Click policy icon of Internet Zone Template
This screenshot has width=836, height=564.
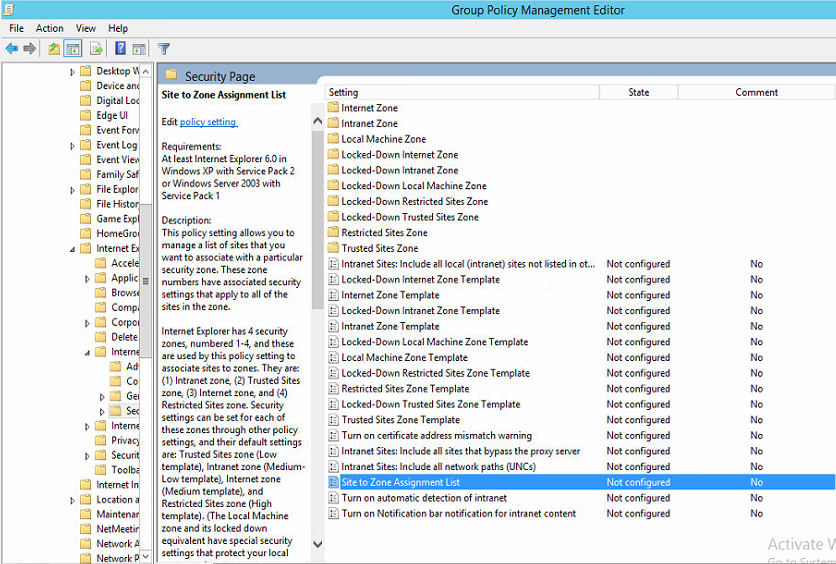[x=333, y=295]
